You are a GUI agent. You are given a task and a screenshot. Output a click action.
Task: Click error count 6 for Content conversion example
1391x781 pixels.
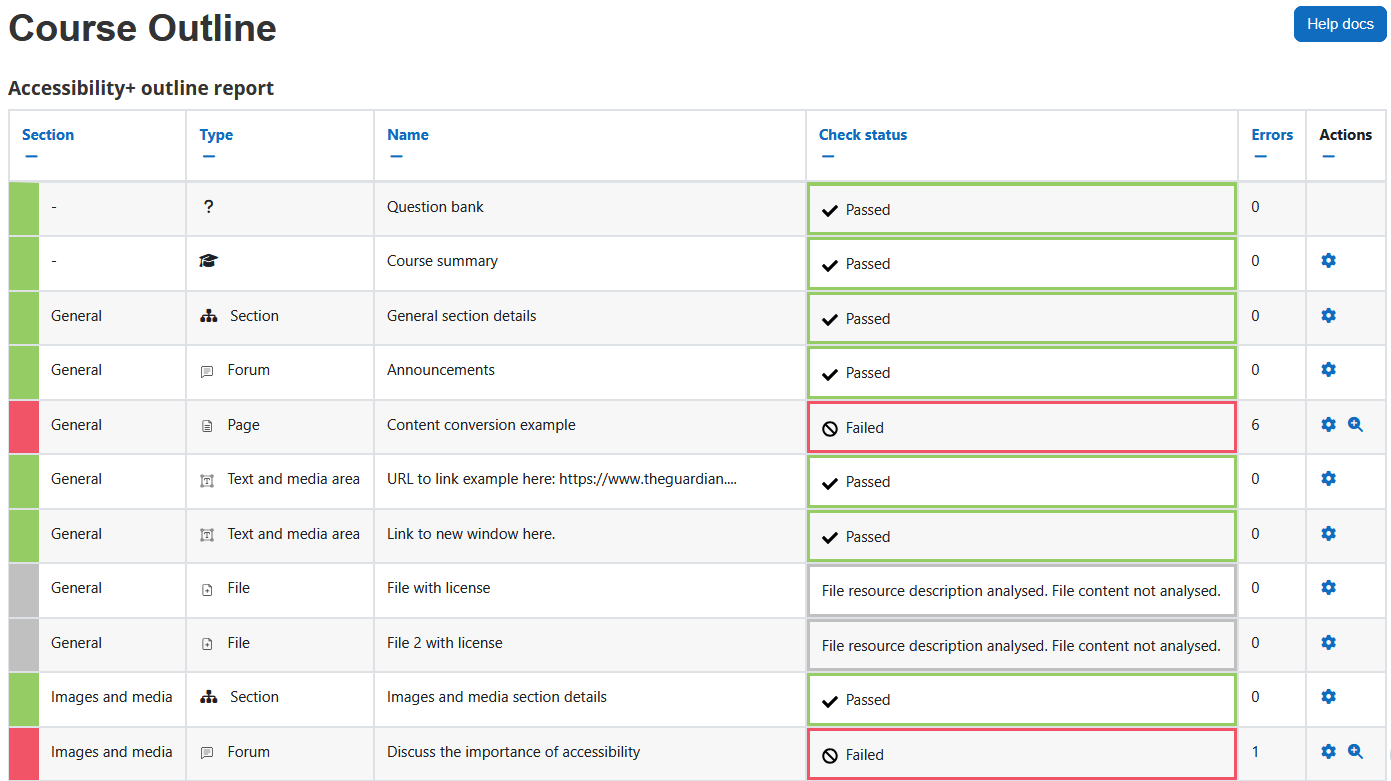click(x=1255, y=425)
